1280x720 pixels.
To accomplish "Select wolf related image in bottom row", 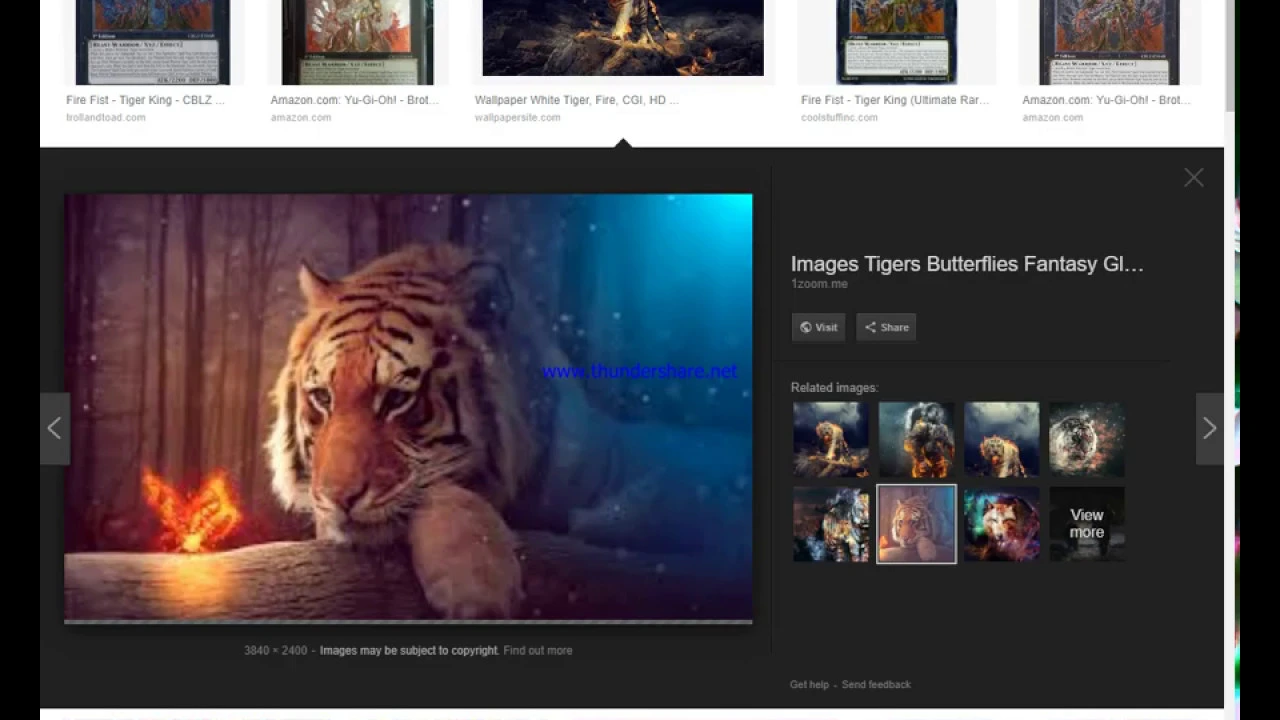I will pyautogui.click(x=1002, y=524).
